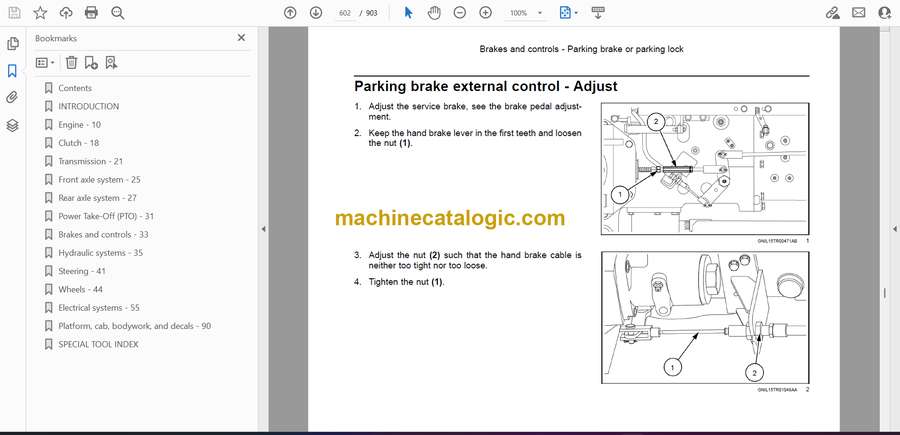
Task: Jump to the Steering - 41 bookmark
Action: (82, 271)
